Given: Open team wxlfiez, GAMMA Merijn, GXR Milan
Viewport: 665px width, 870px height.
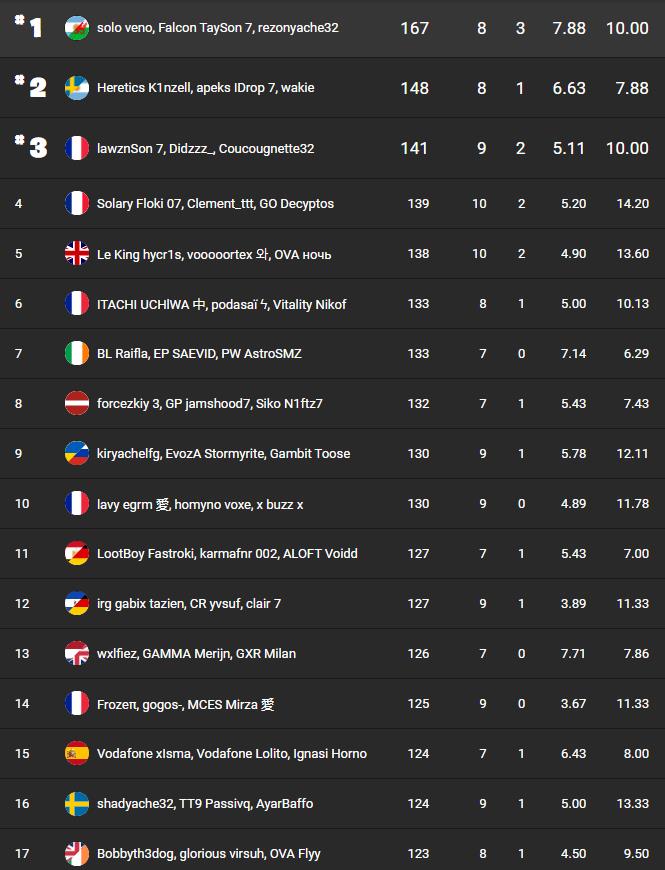Looking at the screenshot, I should 196,654.
